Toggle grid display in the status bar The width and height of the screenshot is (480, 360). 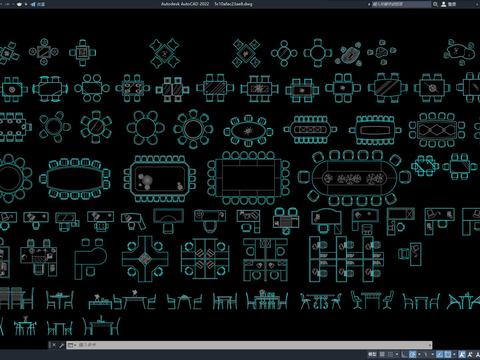pyautogui.click(x=382, y=354)
